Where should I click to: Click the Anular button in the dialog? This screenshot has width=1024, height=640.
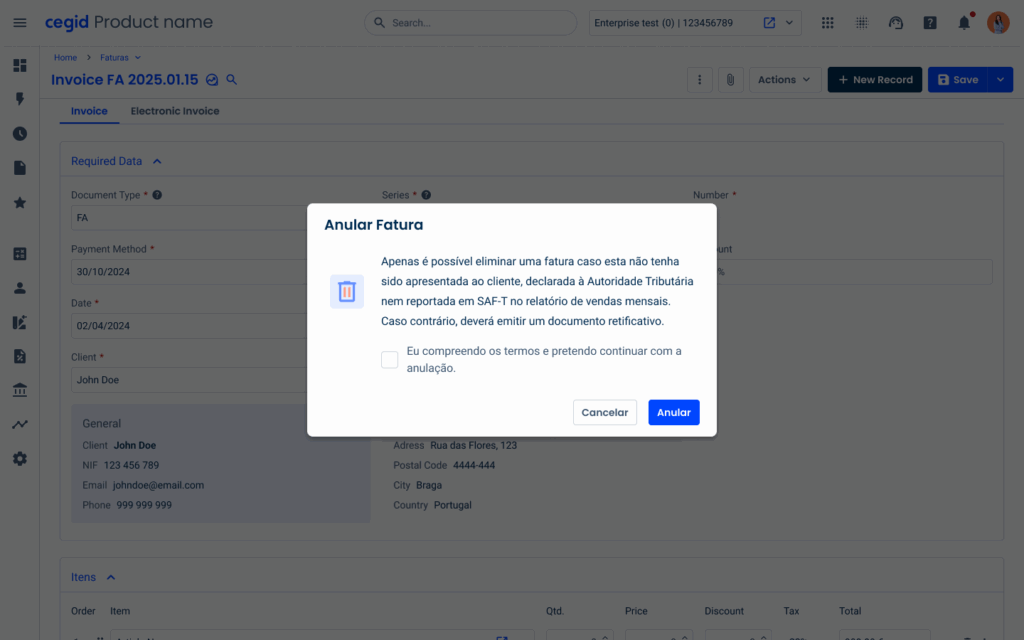pyautogui.click(x=673, y=412)
